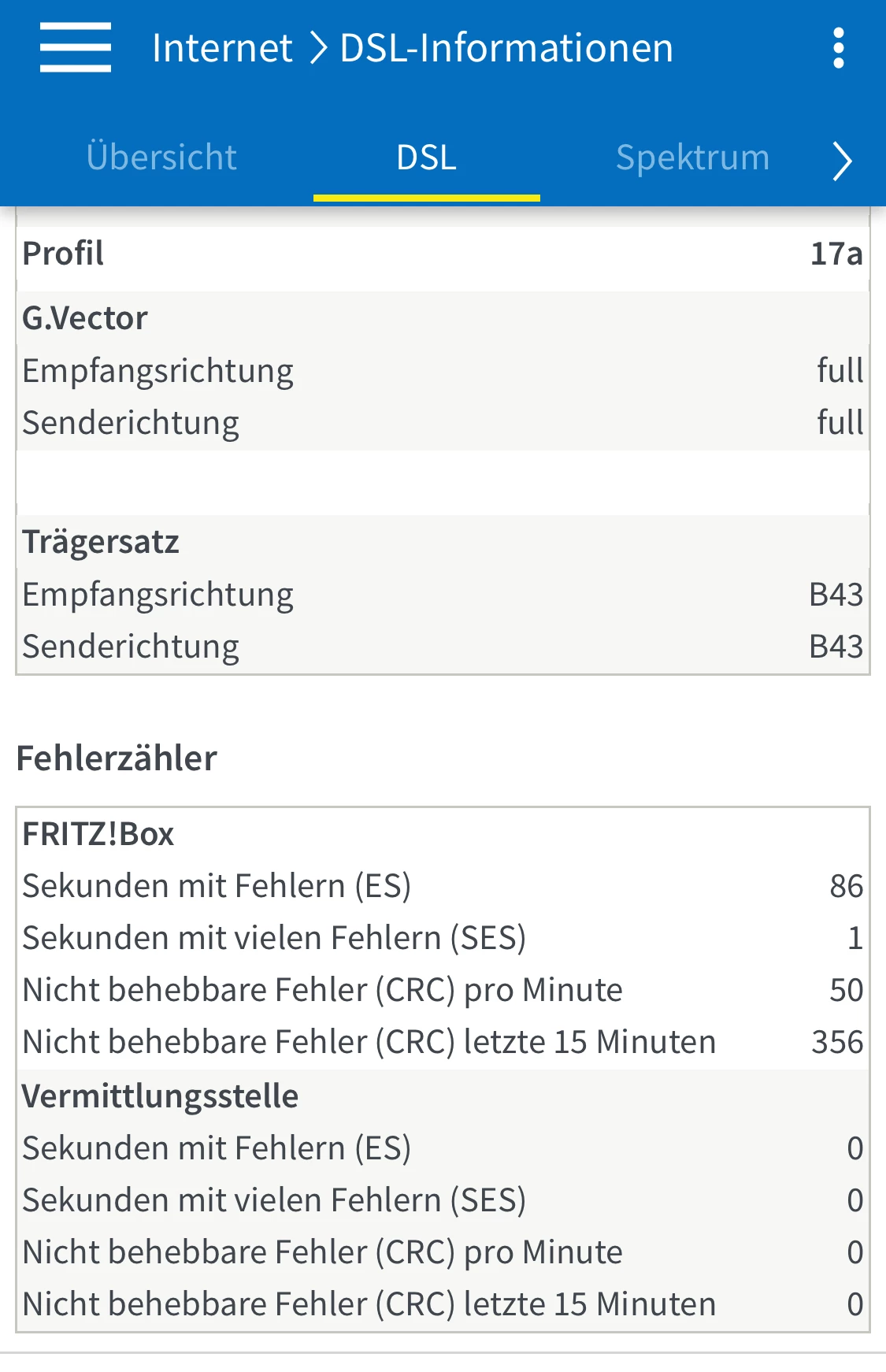Image resolution: width=886 pixels, height=1372 pixels.
Task: Click FRITZ!Box CRC pro Minute value 50
Action: tap(846, 990)
